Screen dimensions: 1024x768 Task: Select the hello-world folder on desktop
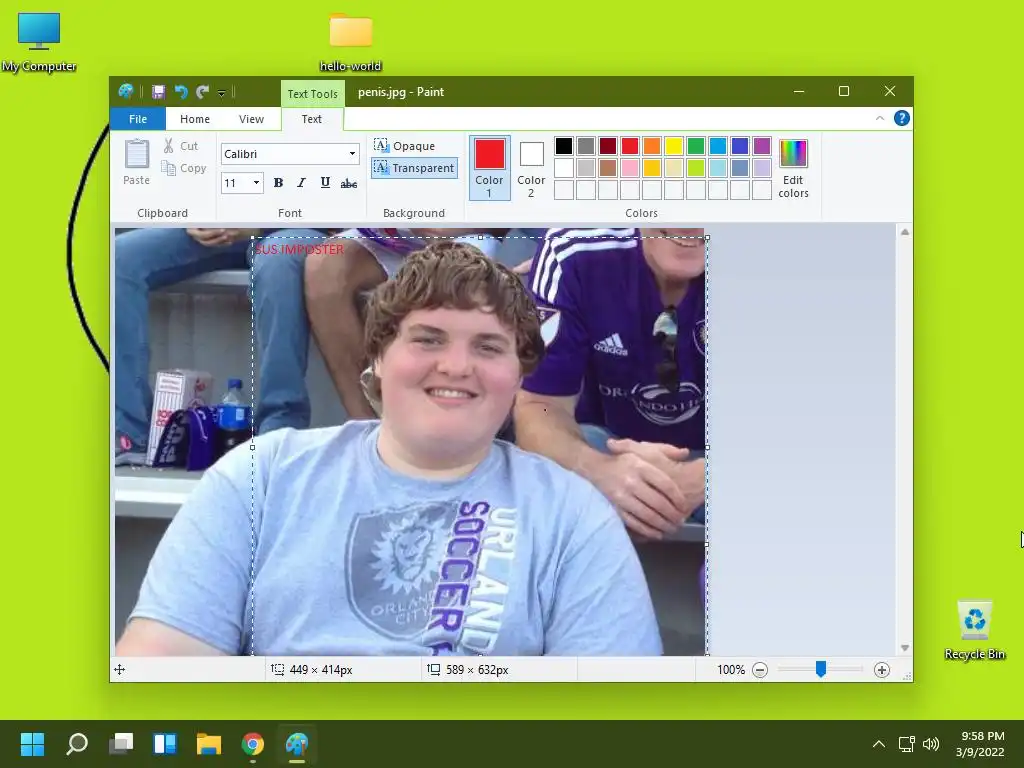(351, 41)
